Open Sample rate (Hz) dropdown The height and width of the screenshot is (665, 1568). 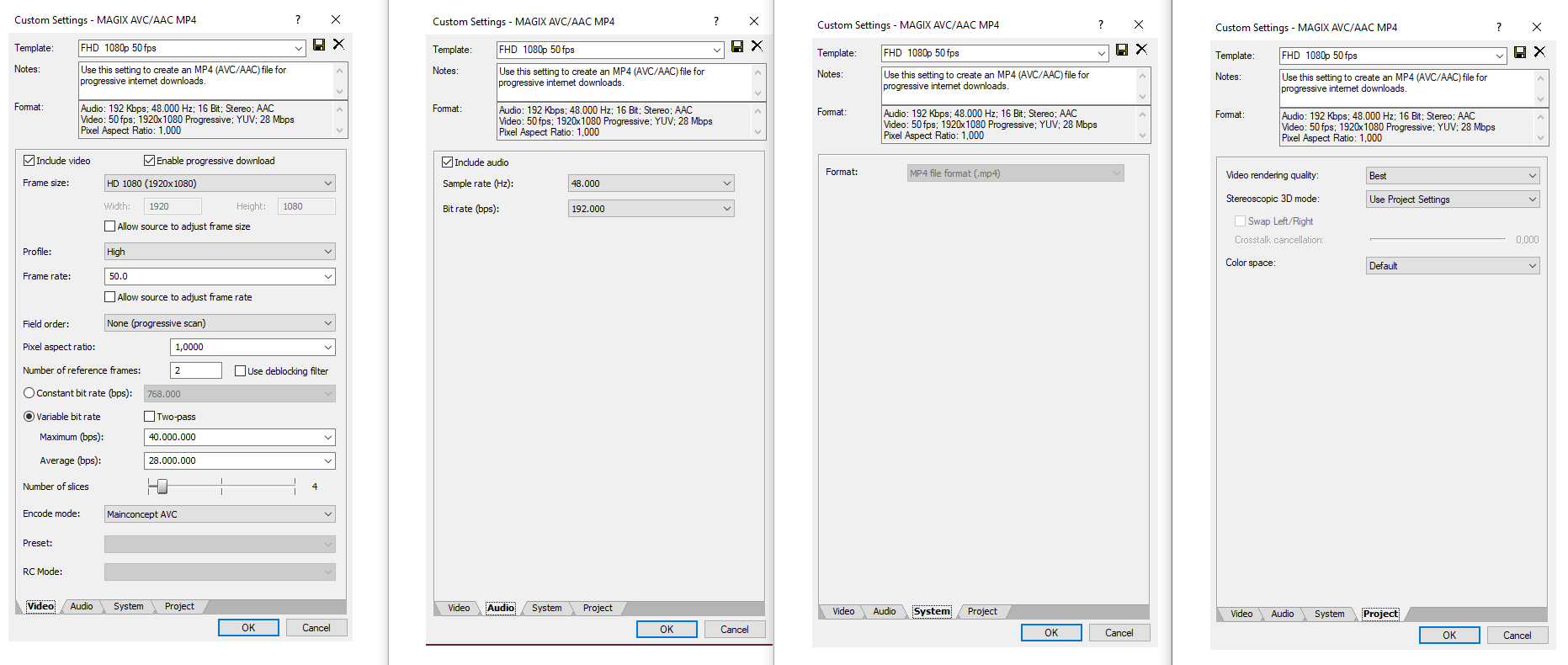click(x=651, y=183)
